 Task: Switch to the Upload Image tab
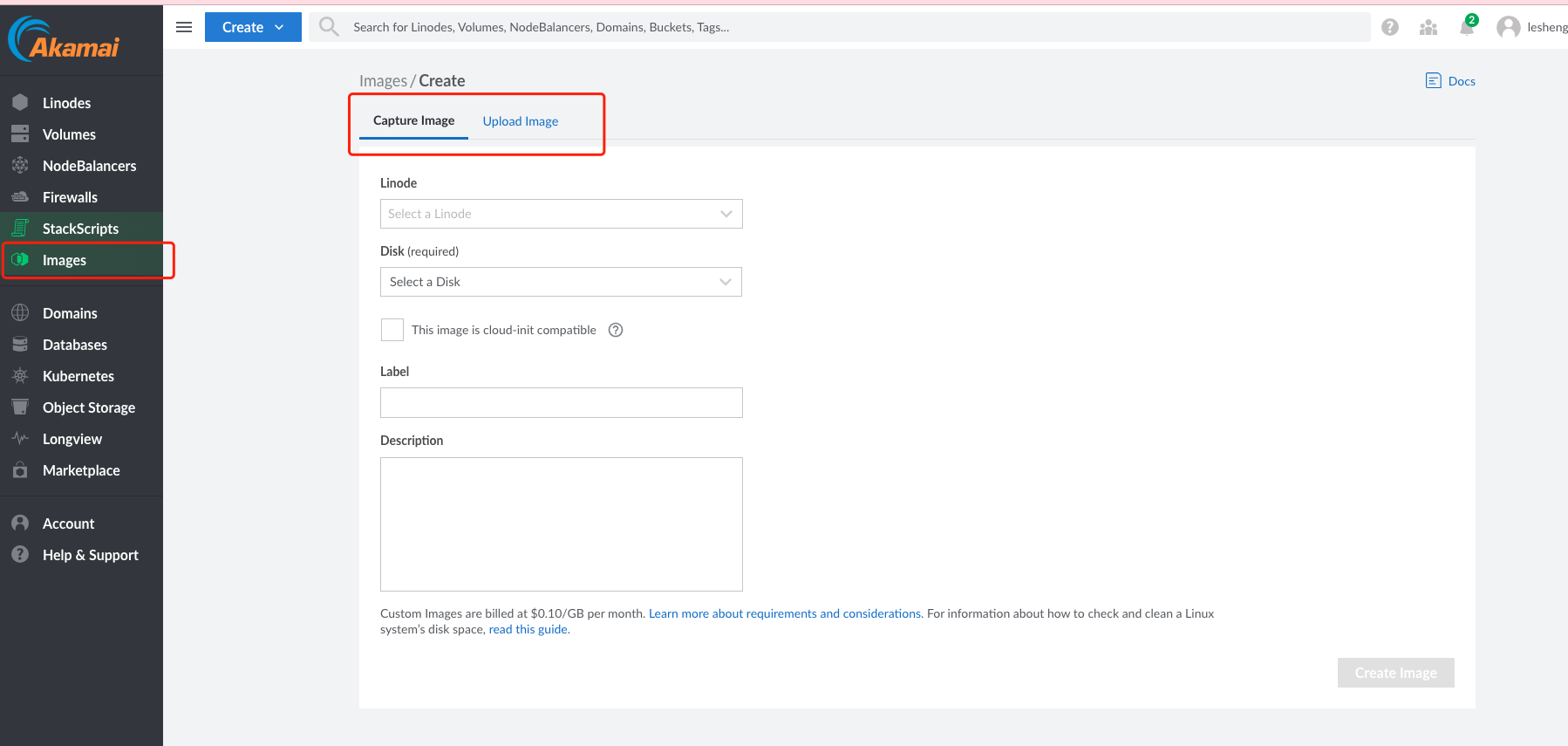tap(521, 121)
